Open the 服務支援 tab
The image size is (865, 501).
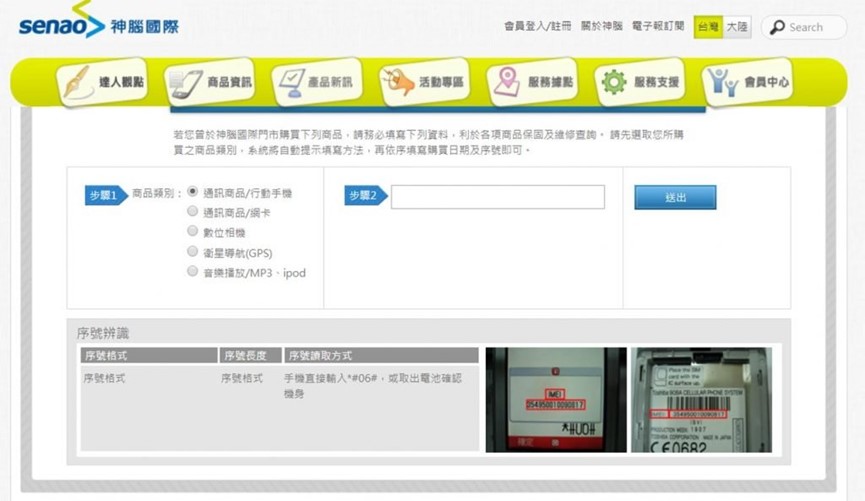click(639, 82)
